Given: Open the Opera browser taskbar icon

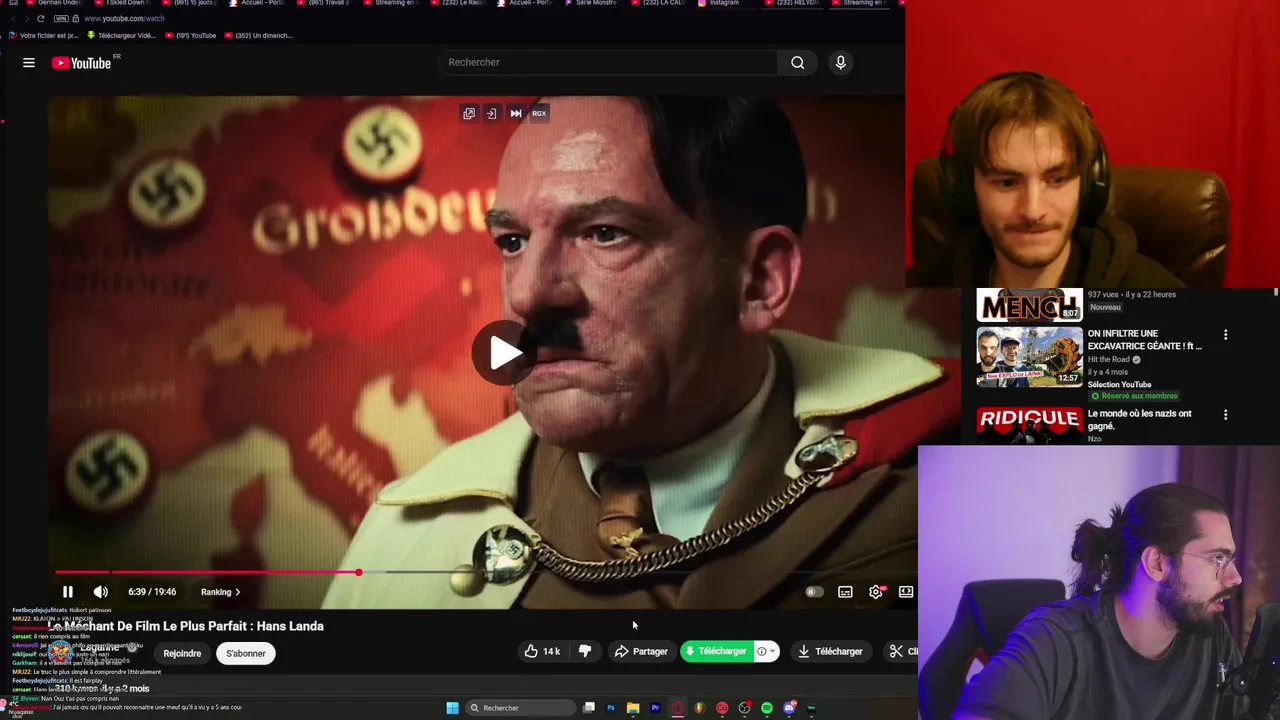Looking at the screenshot, I should click(678, 708).
